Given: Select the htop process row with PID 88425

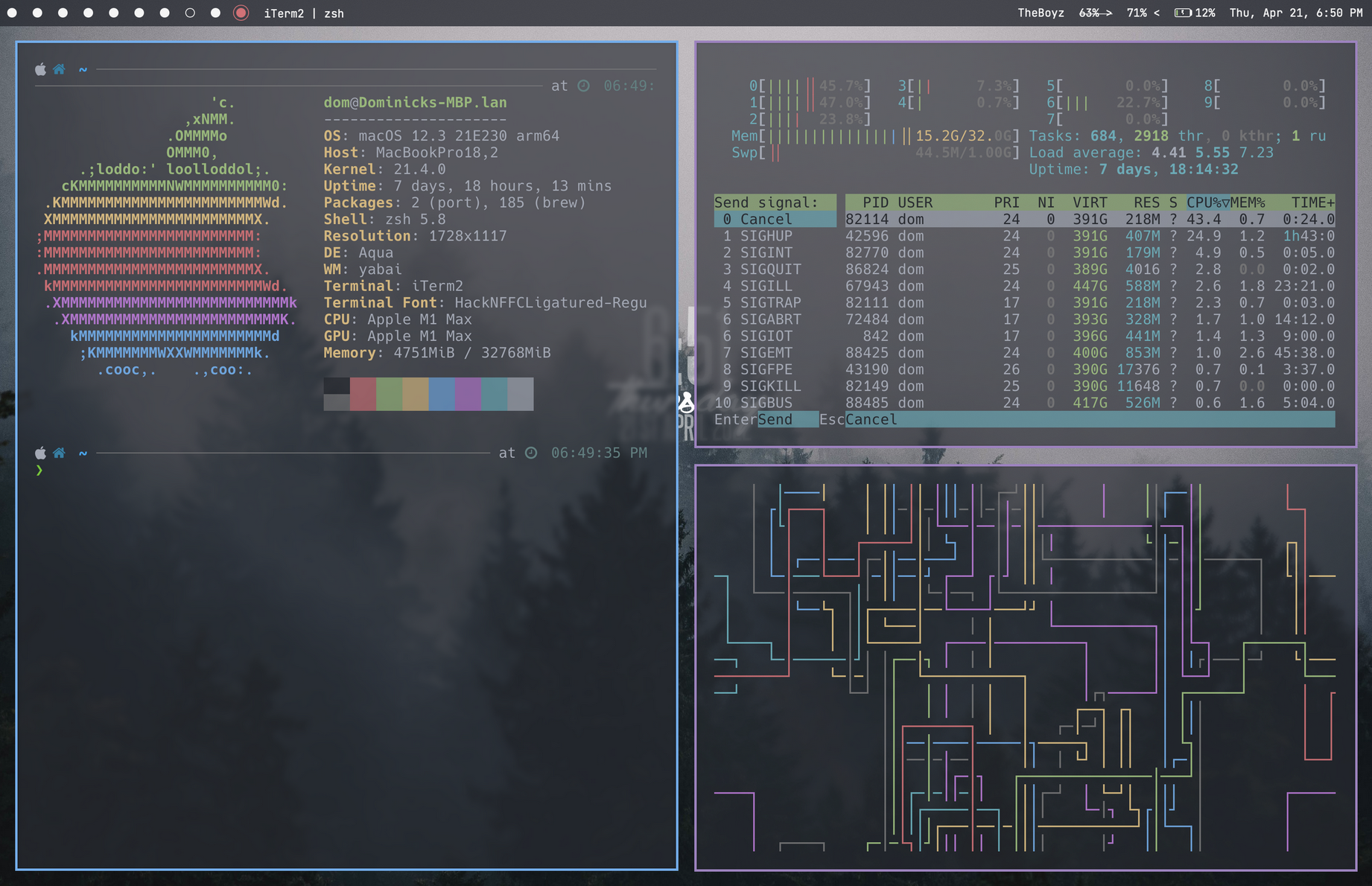Looking at the screenshot, I should coord(1090,352).
